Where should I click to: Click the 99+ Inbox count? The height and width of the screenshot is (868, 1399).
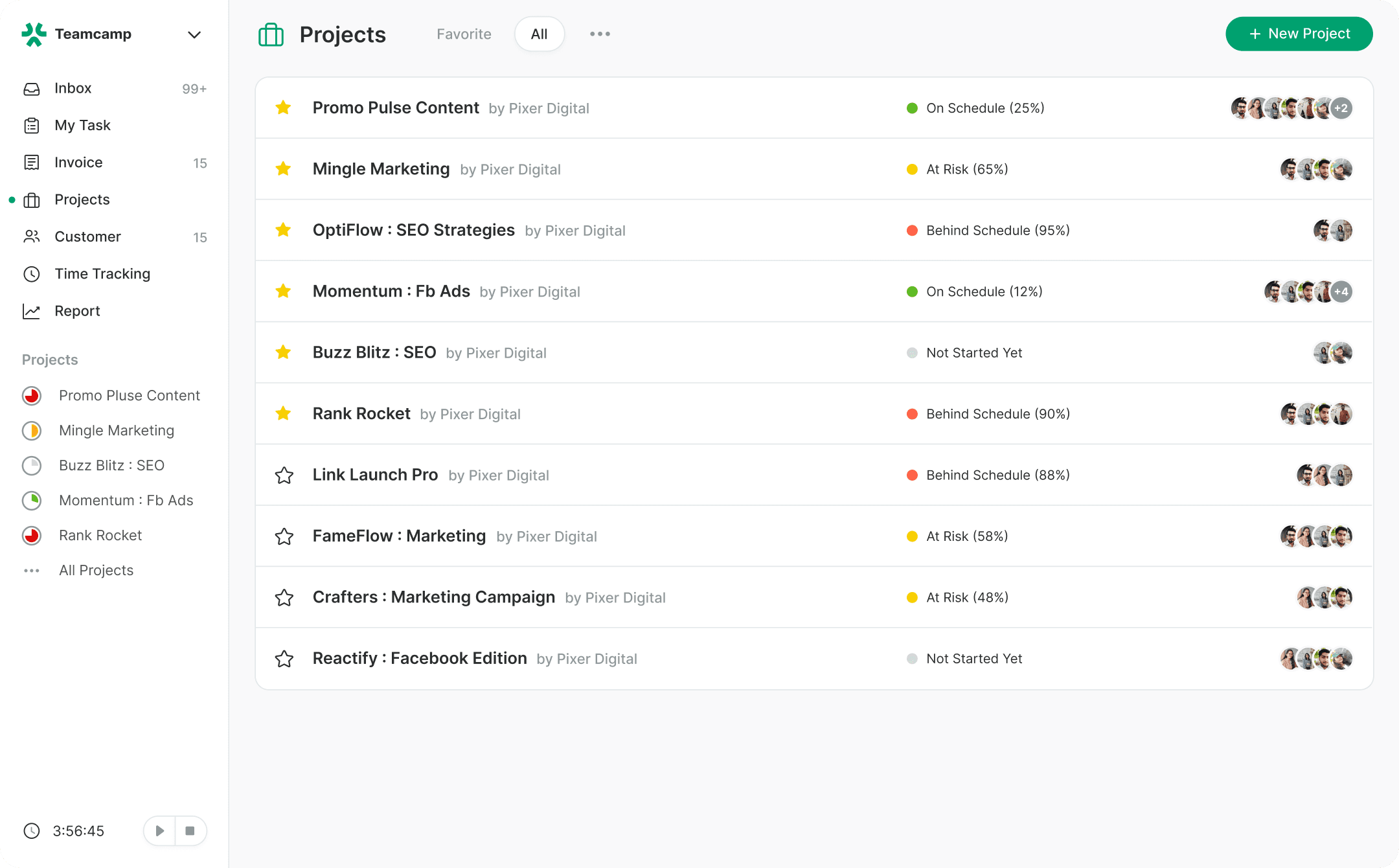194,89
